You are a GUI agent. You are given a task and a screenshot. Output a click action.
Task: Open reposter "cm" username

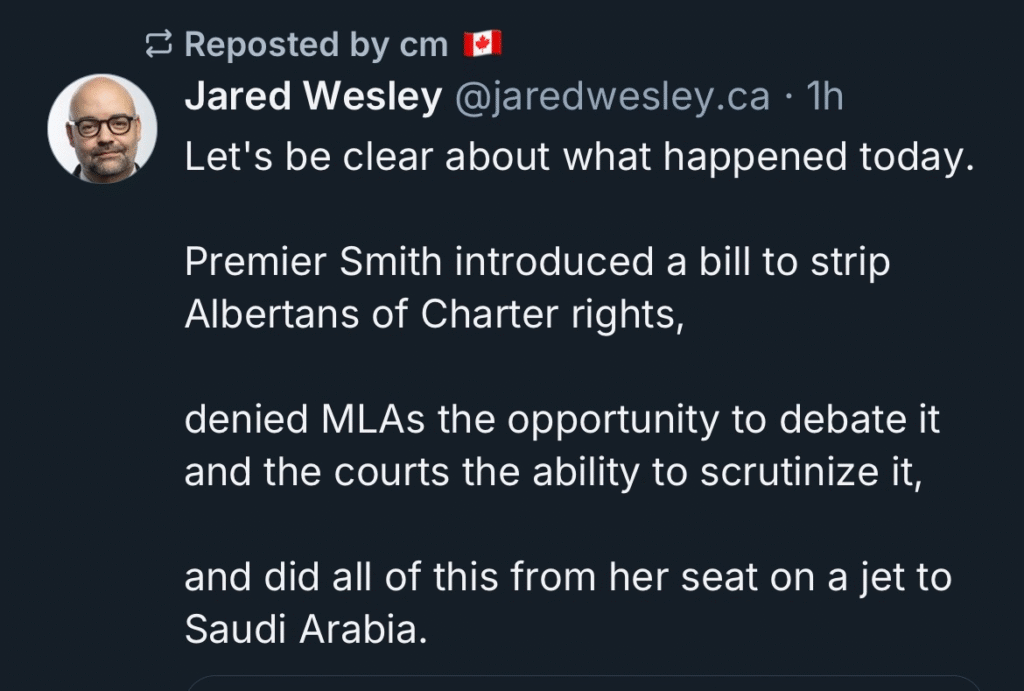[x=423, y=44]
